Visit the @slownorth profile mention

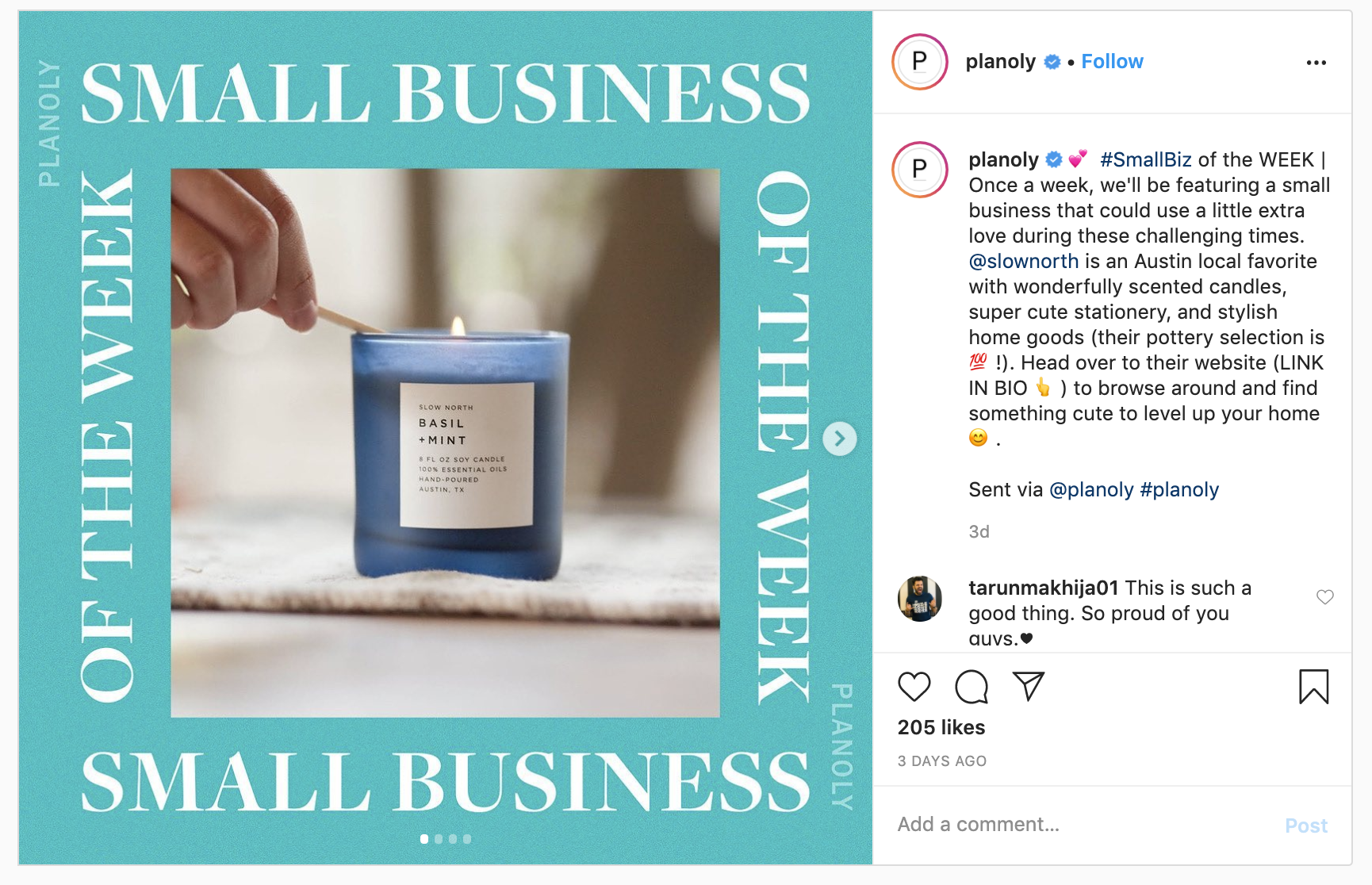1024,261
